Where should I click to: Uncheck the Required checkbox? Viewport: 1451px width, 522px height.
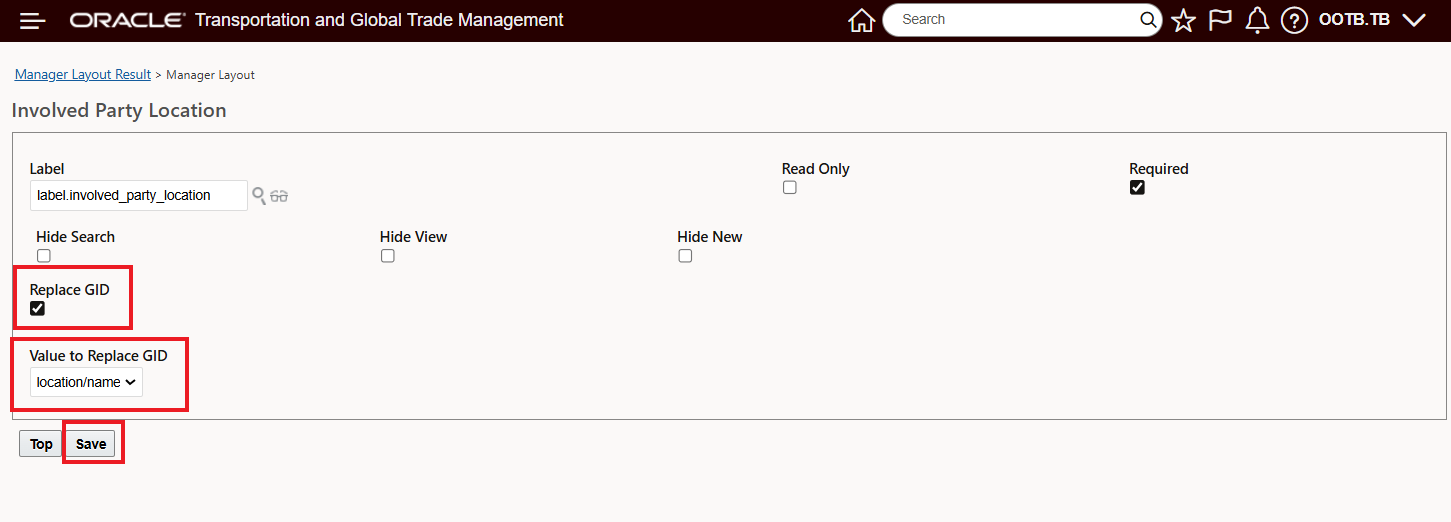[1137, 188]
